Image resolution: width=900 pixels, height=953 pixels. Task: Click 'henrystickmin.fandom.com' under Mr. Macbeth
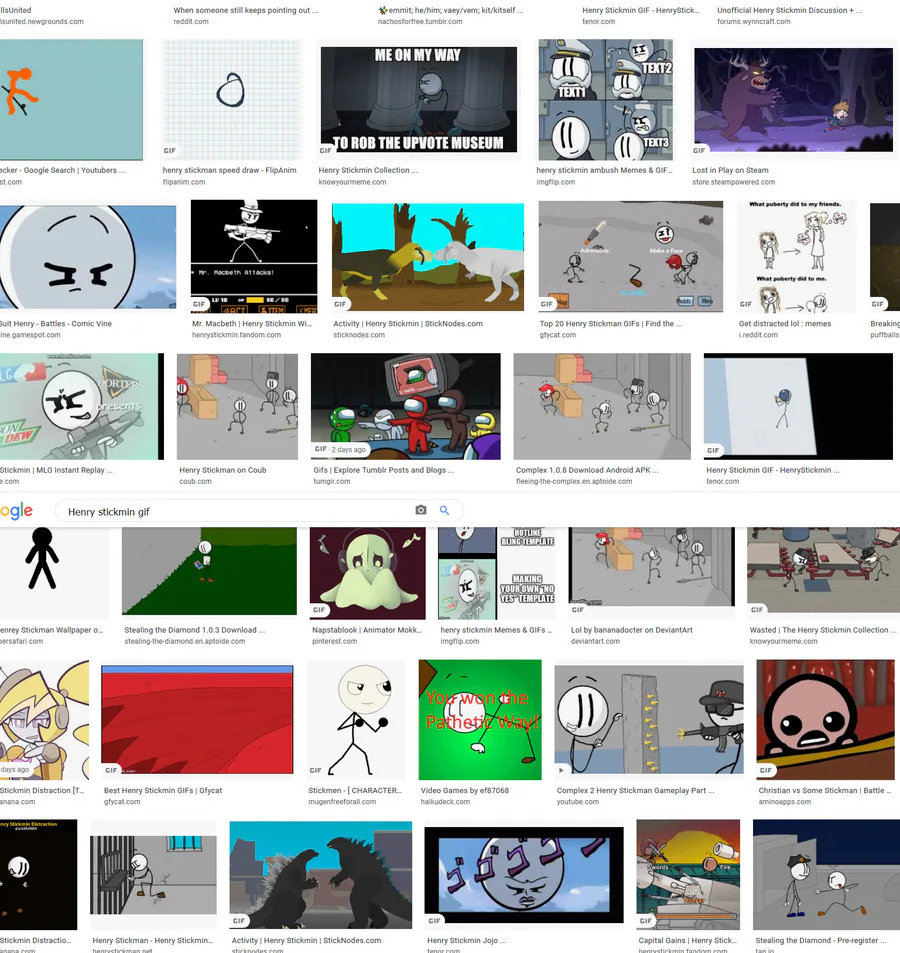click(236, 335)
